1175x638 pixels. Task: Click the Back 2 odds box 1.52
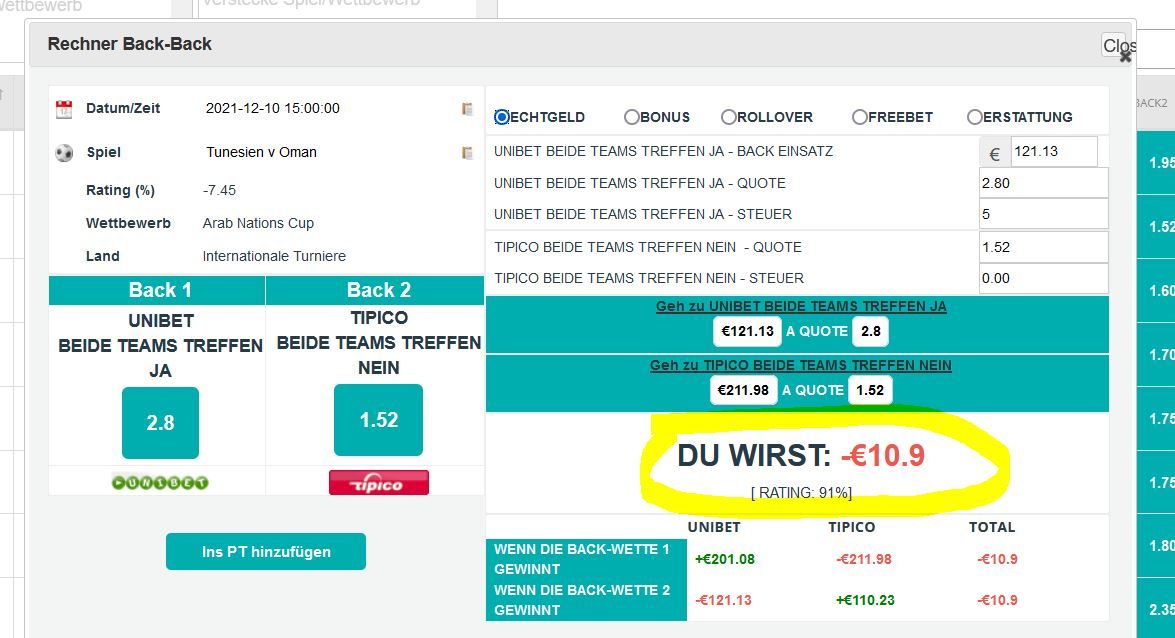click(x=378, y=420)
